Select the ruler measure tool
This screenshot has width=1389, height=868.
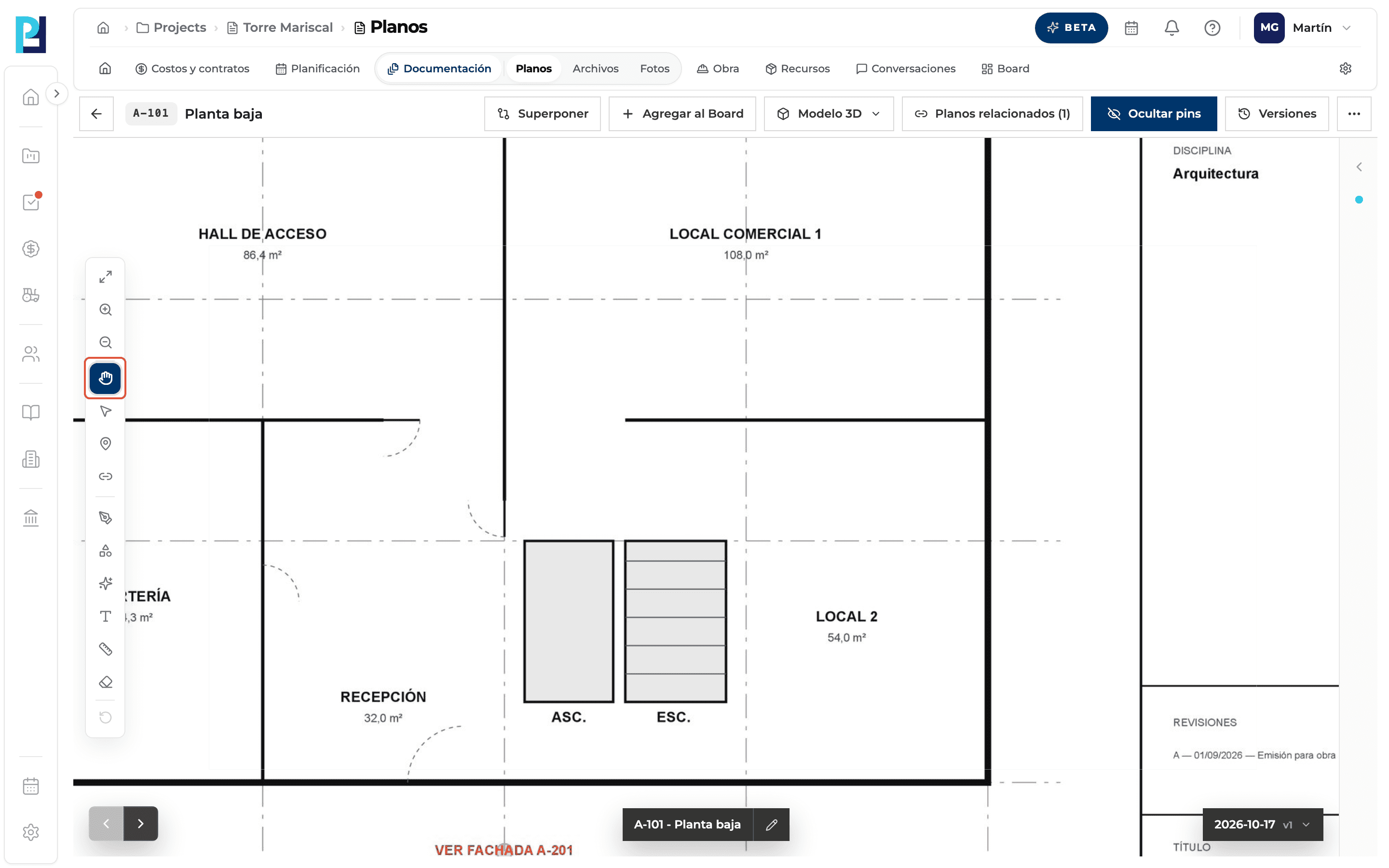105,649
